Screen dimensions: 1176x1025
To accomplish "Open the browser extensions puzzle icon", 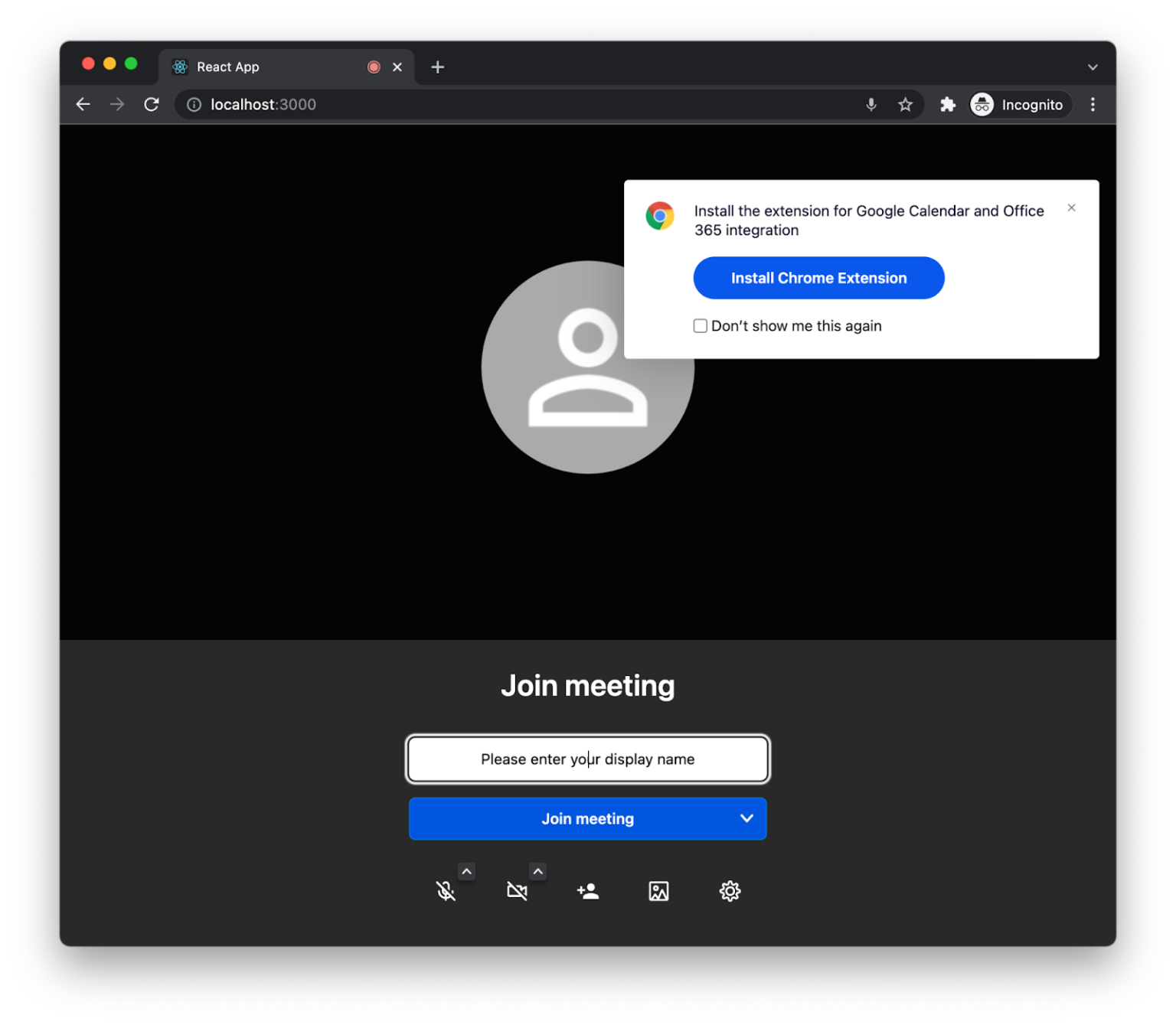I will click(x=947, y=104).
